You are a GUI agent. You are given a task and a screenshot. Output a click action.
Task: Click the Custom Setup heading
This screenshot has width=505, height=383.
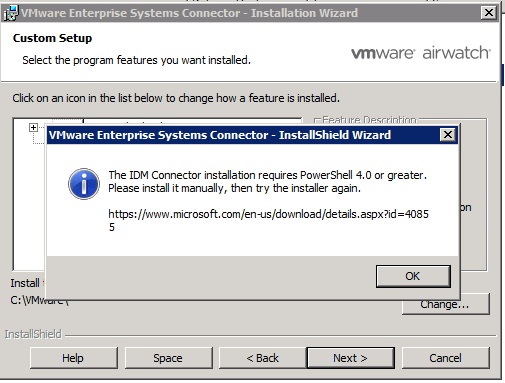point(52,38)
